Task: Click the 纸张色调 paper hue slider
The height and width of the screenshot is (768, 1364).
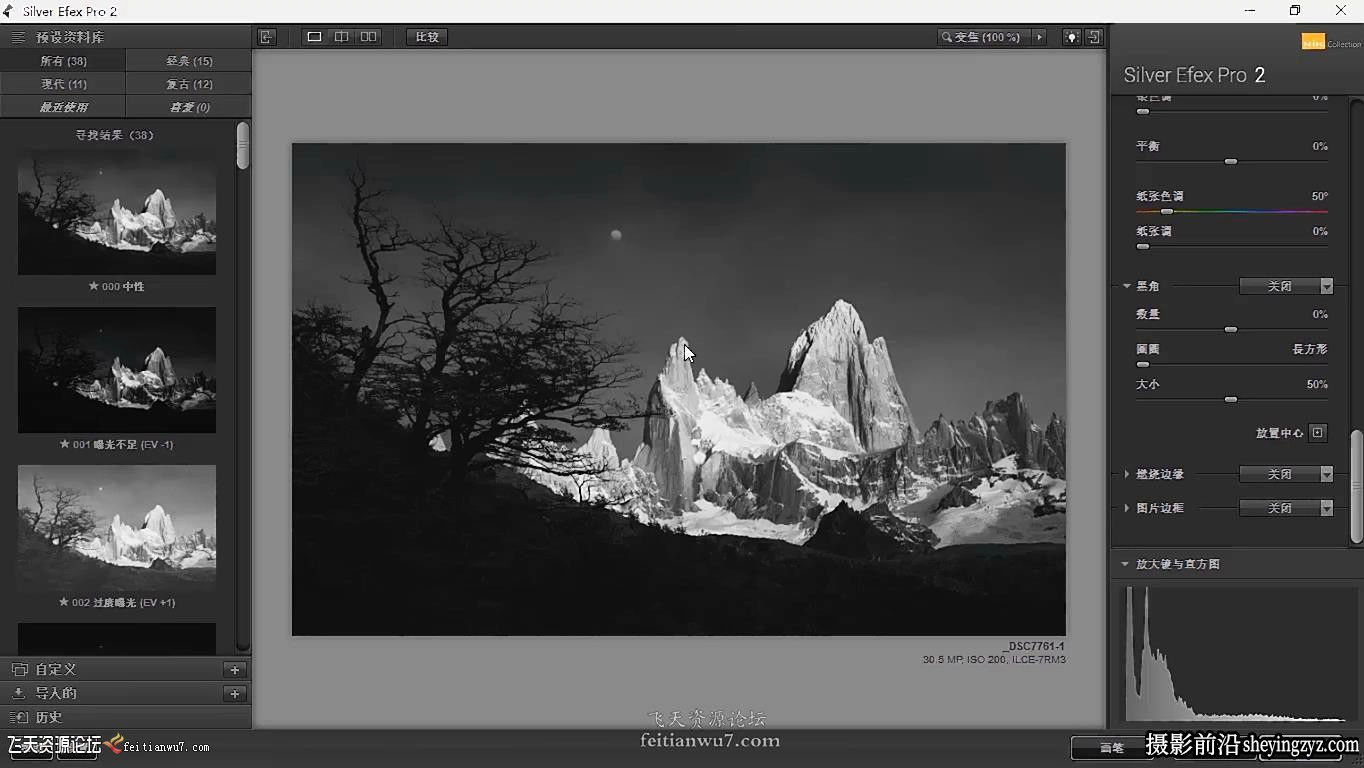Action: 1232,211
